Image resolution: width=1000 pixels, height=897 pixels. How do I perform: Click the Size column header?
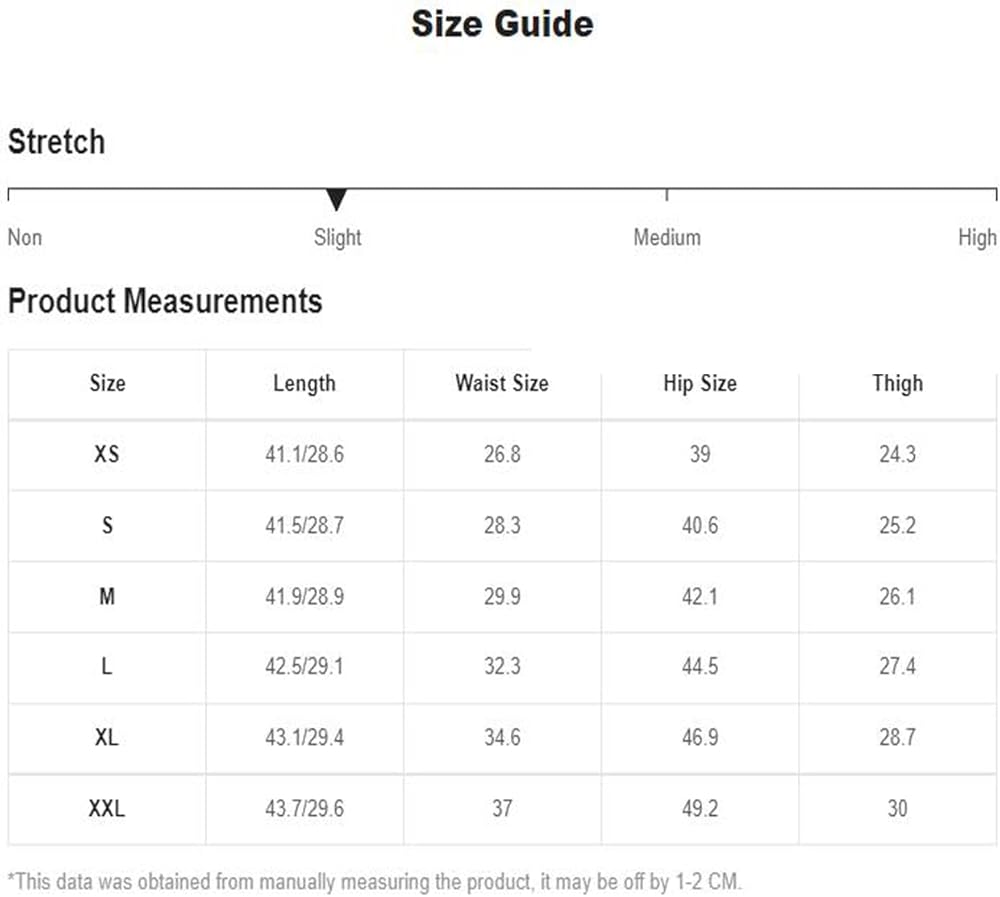(x=107, y=383)
